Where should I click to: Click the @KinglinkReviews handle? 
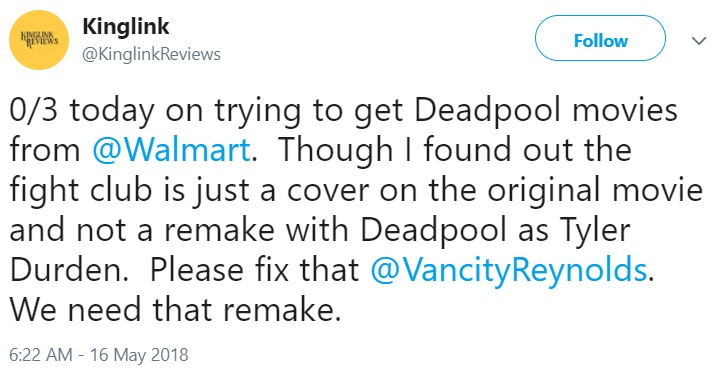point(151,55)
